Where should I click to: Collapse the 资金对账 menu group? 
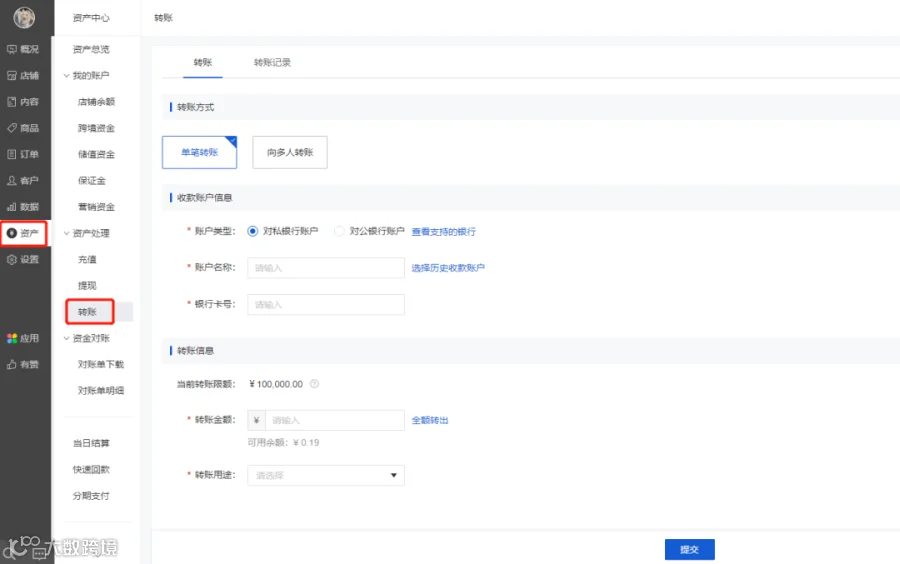[x=67, y=338]
